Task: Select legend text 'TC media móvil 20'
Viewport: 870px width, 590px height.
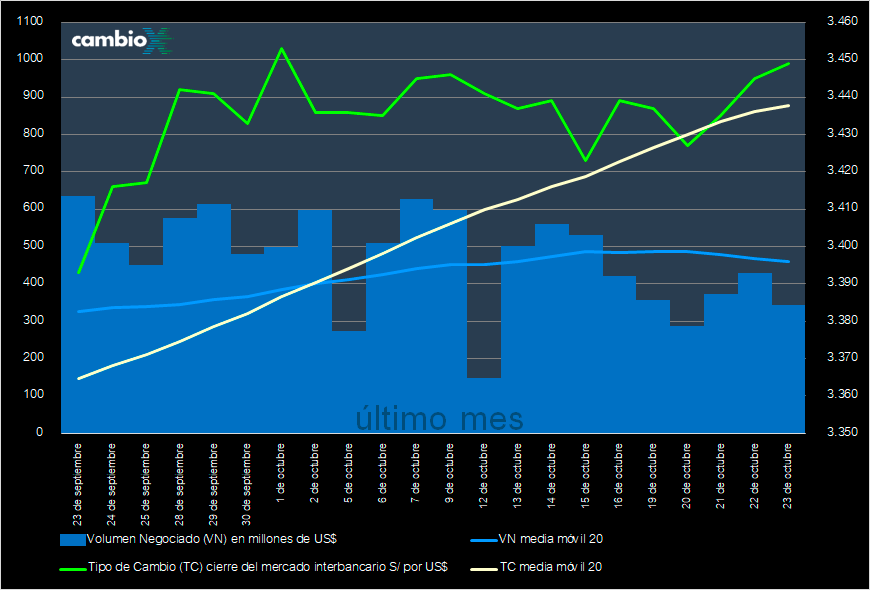Action: click(551, 567)
